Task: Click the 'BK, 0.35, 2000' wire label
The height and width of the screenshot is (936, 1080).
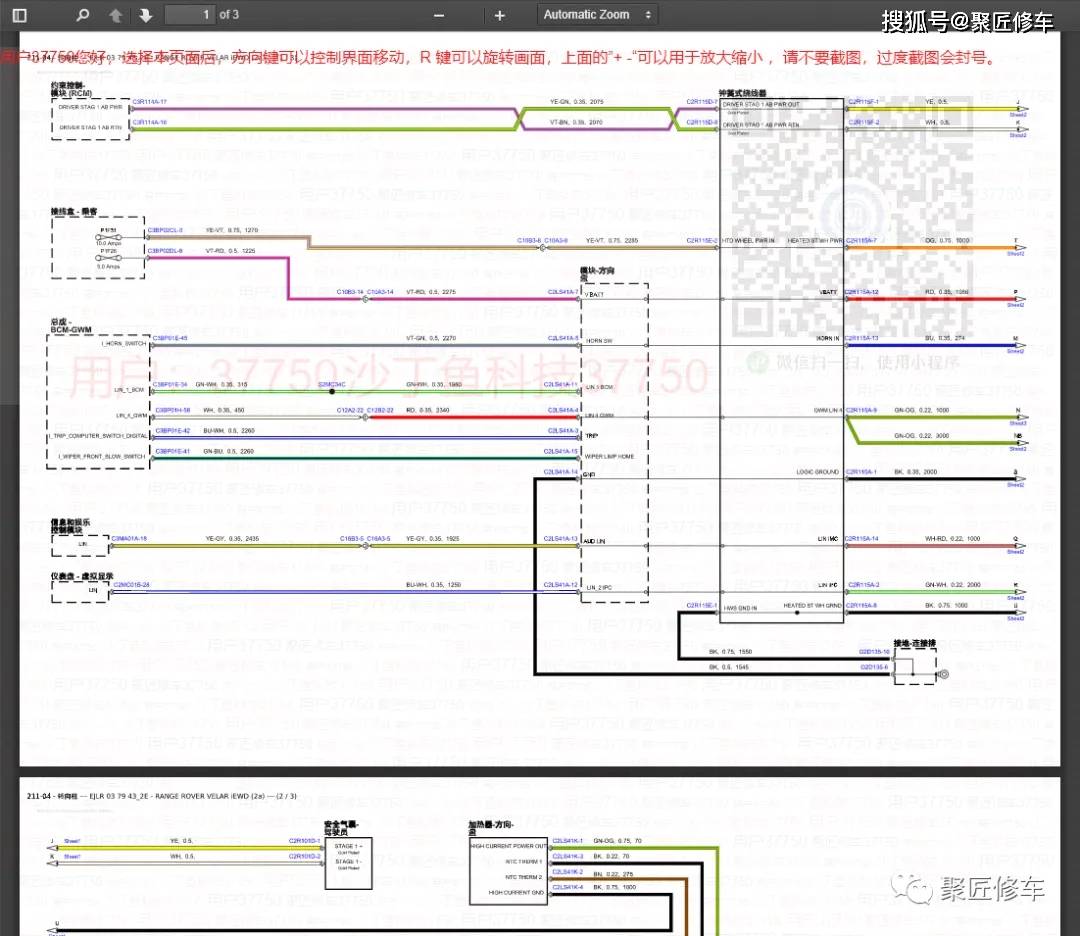Action: click(x=916, y=472)
